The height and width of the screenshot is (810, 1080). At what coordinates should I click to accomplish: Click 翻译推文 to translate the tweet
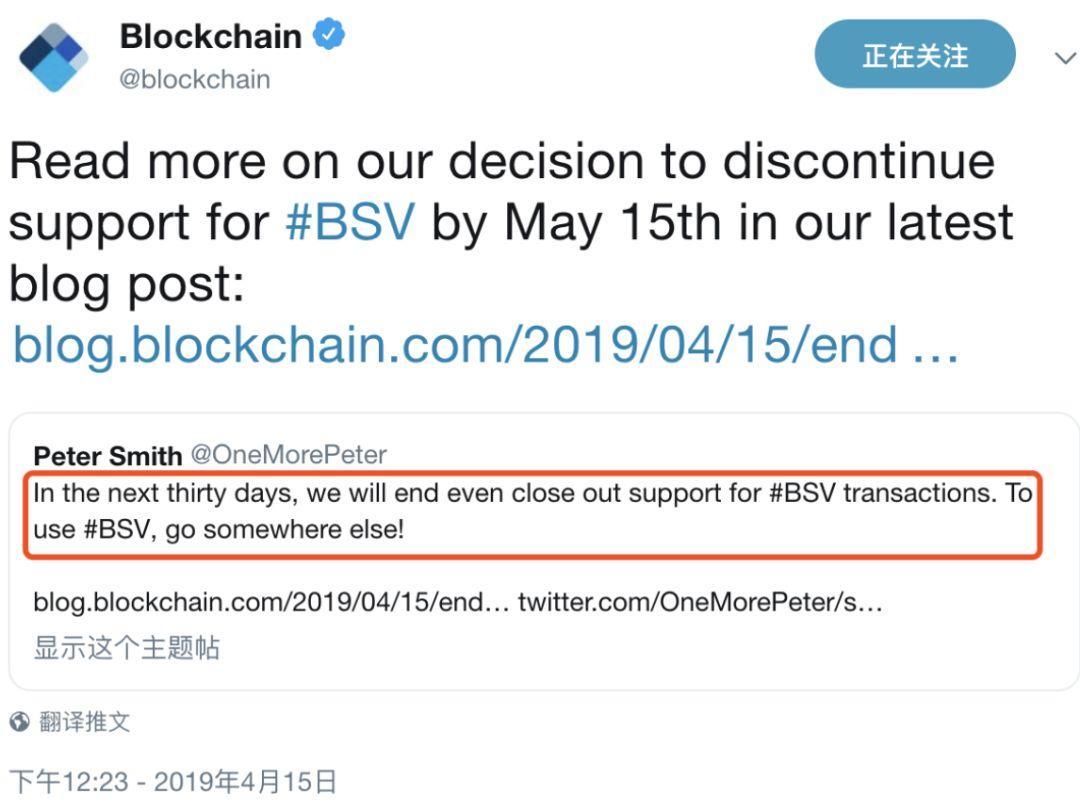[x=85, y=721]
